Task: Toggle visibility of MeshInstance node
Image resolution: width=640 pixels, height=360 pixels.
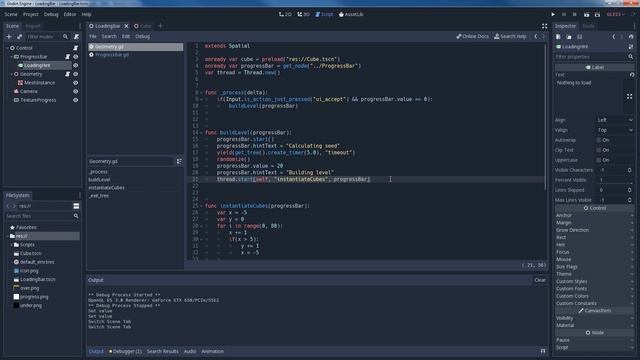Action: pos(76,82)
